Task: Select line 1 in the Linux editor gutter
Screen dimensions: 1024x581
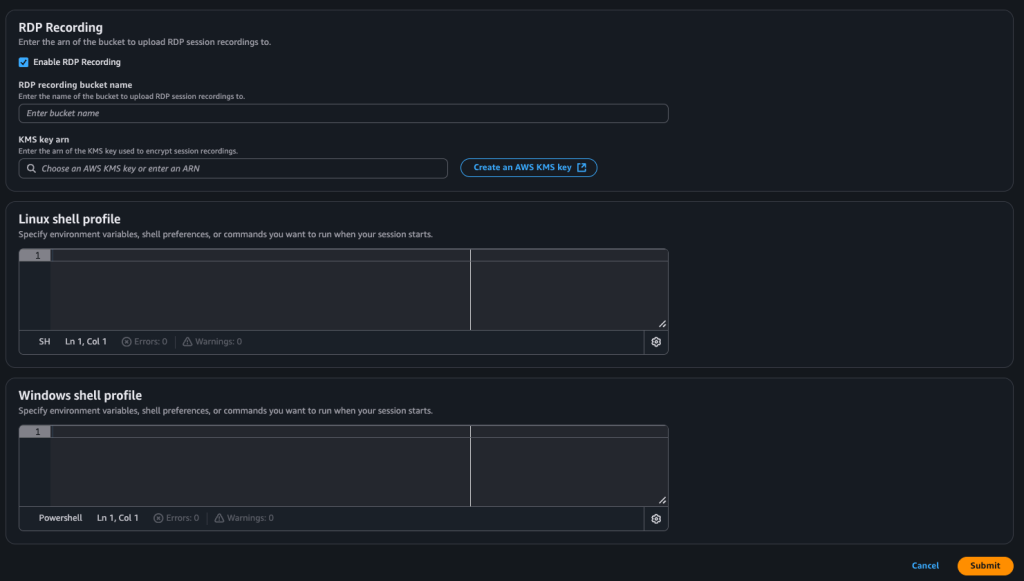Action: click(x=35, y=256)
